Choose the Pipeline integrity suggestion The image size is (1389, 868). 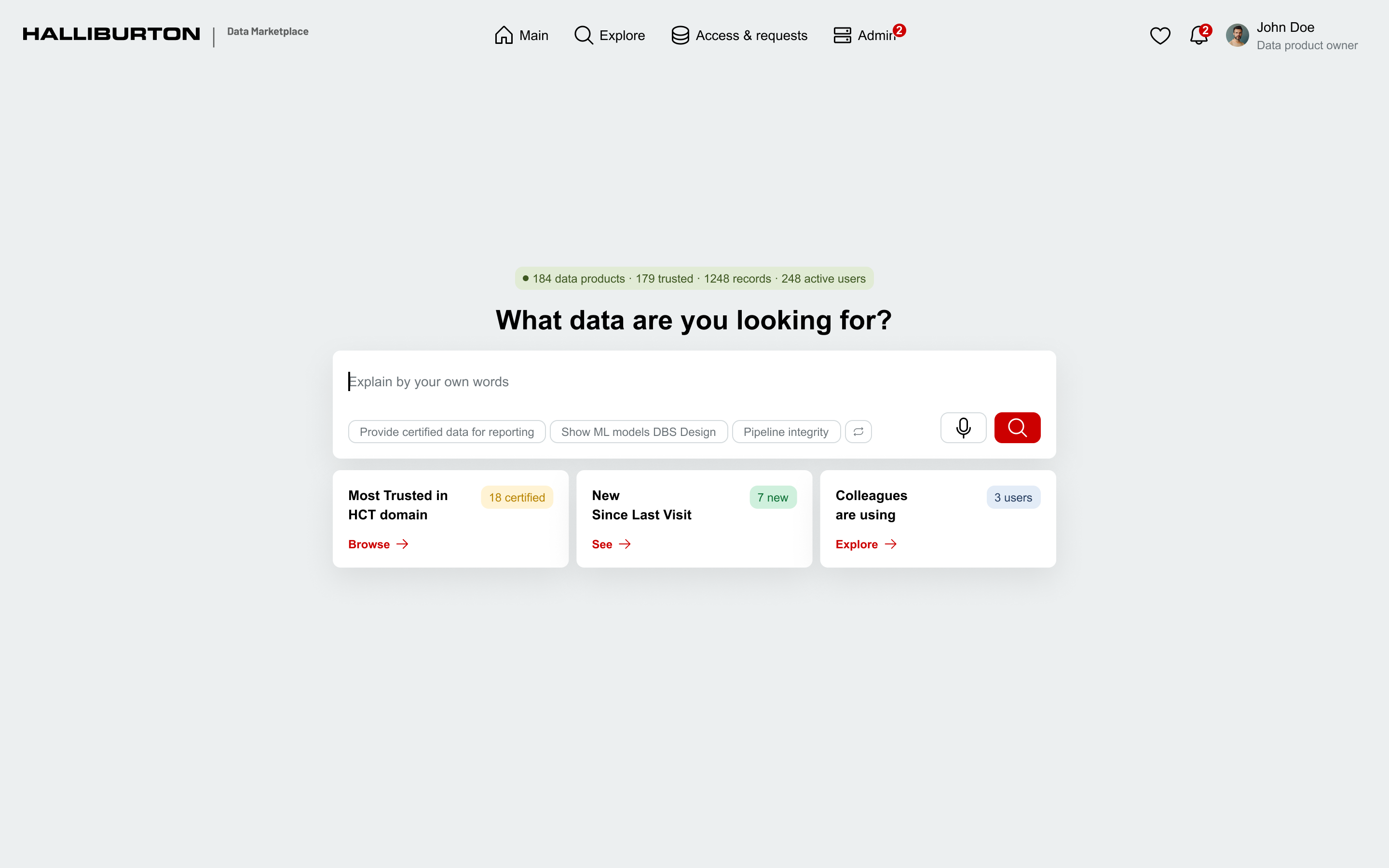[786, 431]
